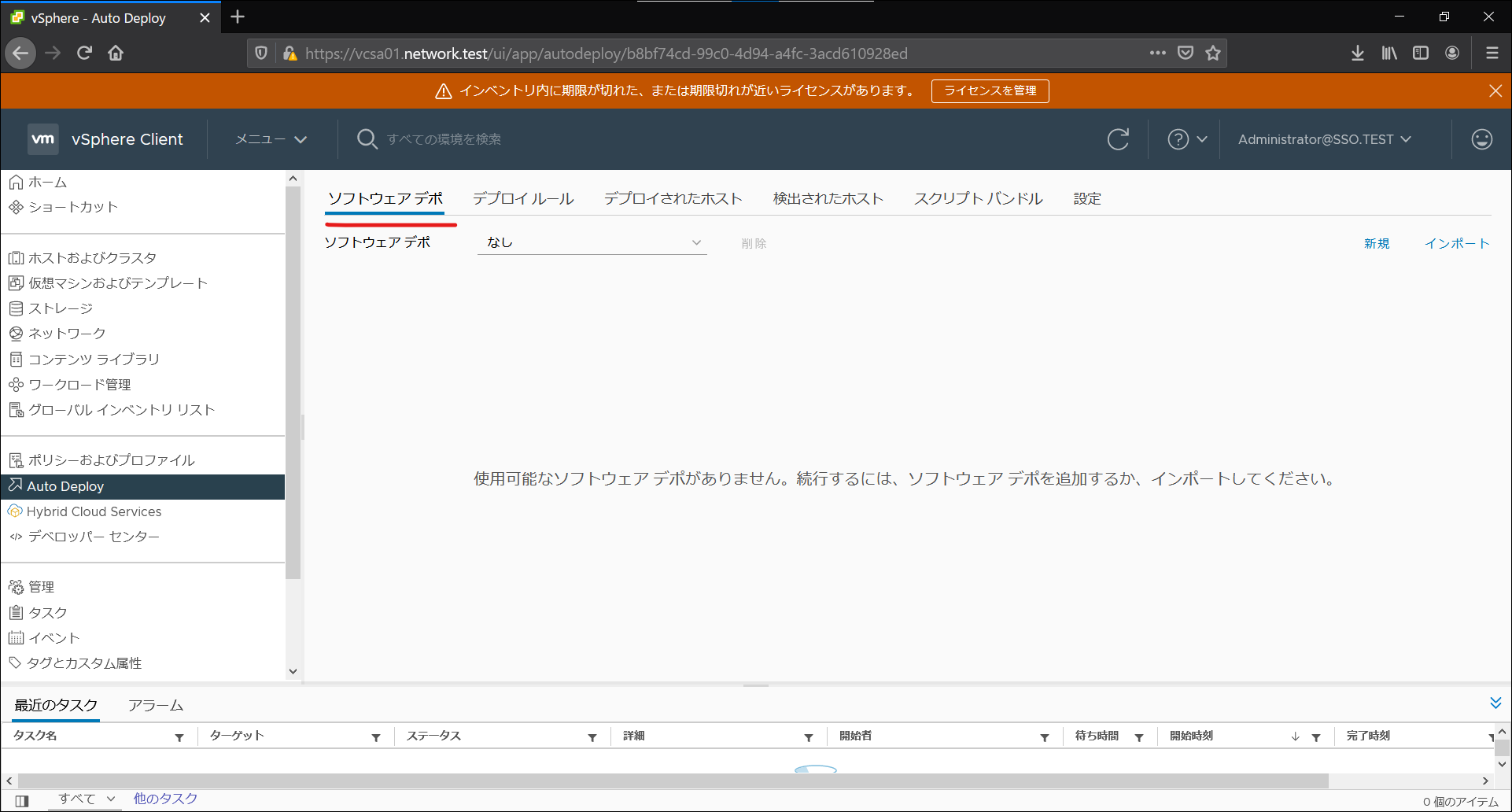
Task: Click インポート to import a depot
Action: [x=1457, y=243]
